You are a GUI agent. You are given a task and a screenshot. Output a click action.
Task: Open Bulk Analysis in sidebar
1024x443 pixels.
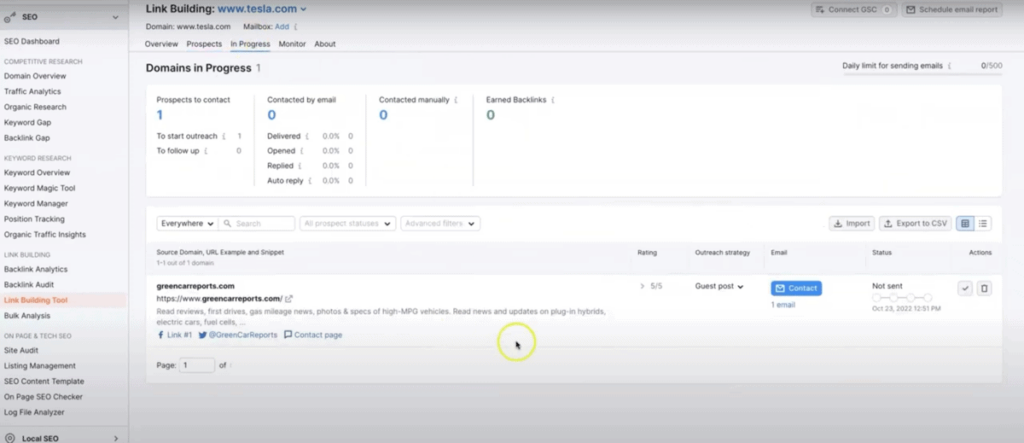(x=27, y=316)
